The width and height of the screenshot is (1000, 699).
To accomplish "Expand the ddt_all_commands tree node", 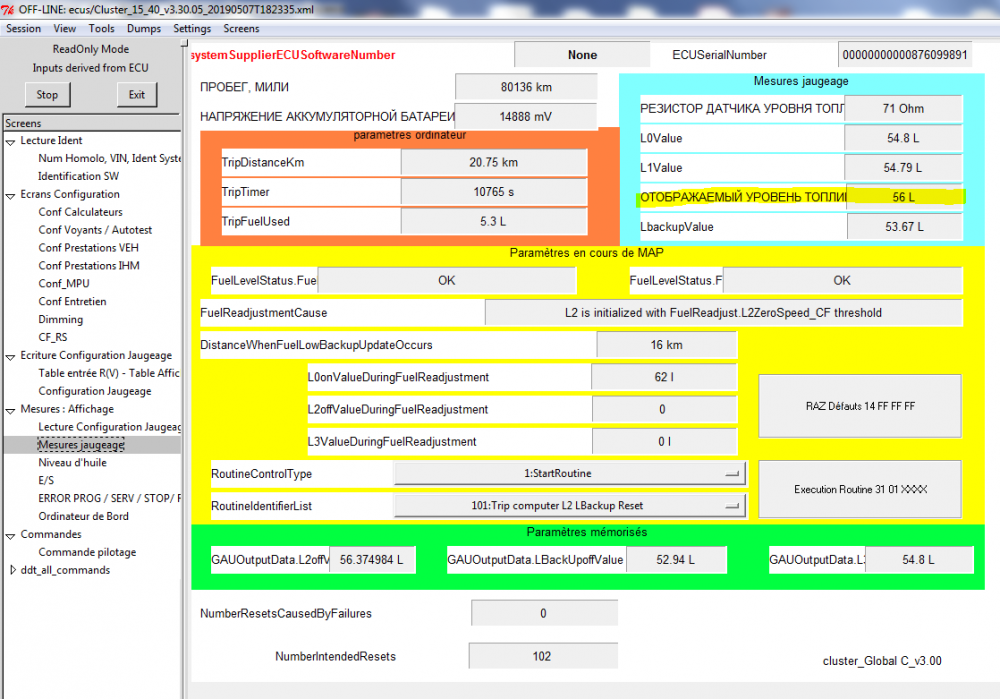I will click(x=13, y=570).
